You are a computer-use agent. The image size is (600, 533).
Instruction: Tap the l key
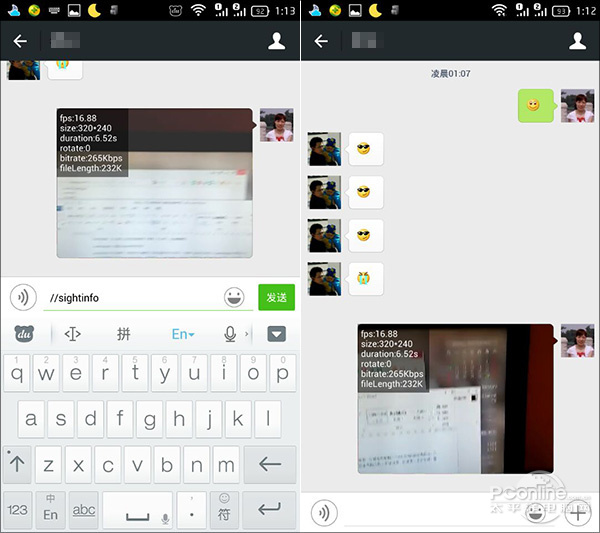(268, 419)
